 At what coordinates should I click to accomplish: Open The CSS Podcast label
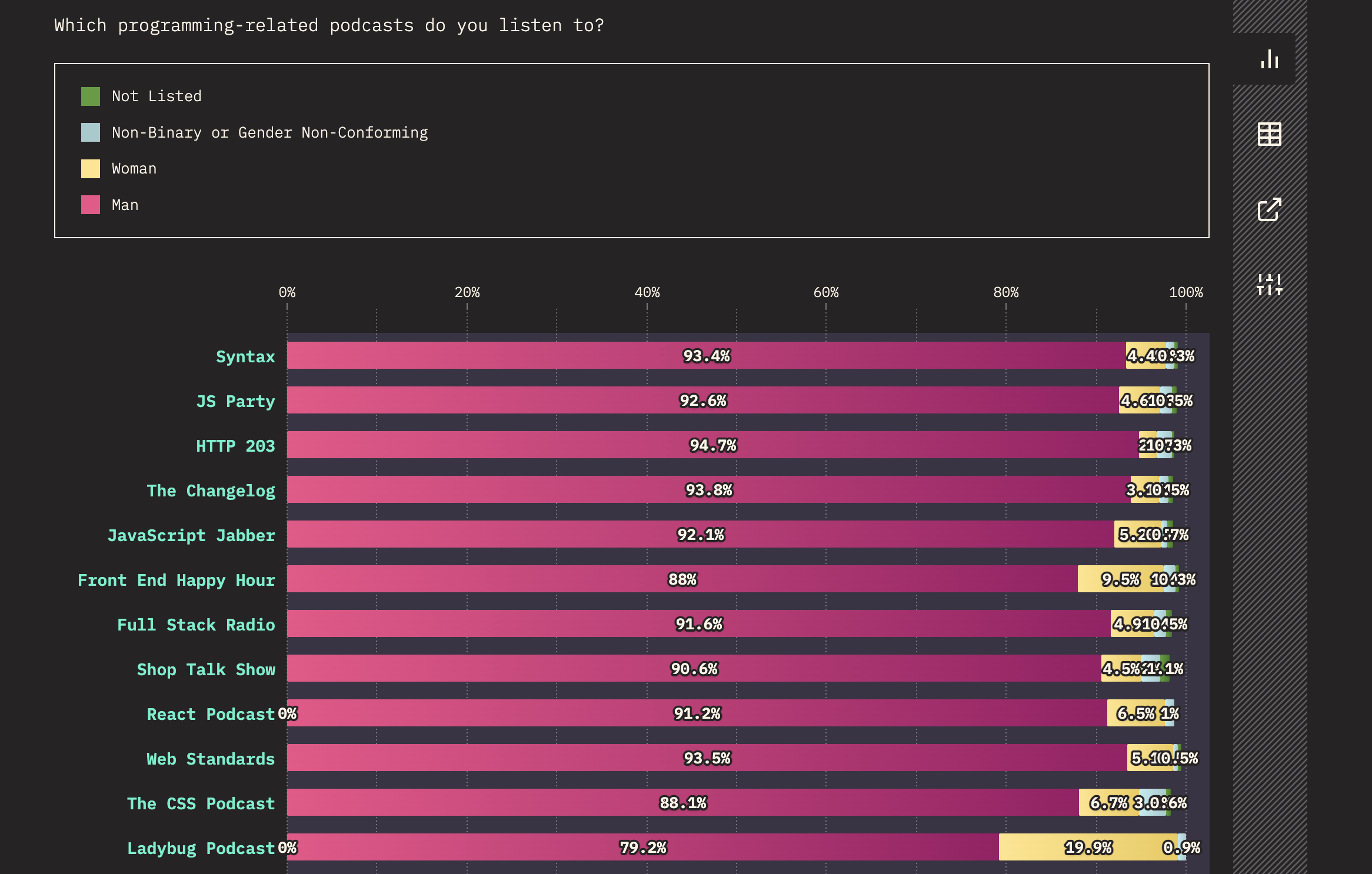click(x=201, y=803)
